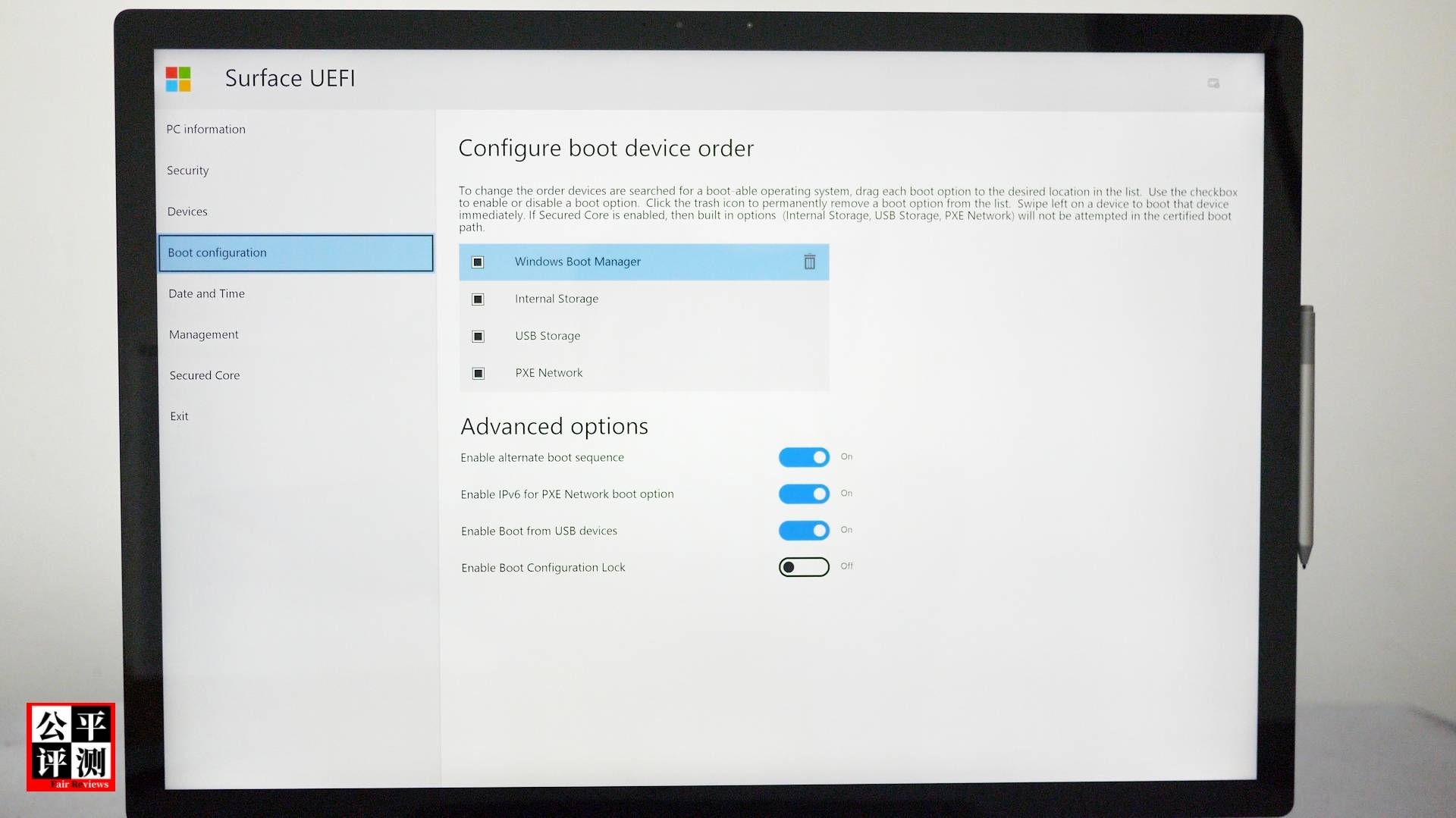Viewport: 1456px width, 818px height.
Task: Turn off Enable alternate boot sequence
Action: click(x=804, y=457)
